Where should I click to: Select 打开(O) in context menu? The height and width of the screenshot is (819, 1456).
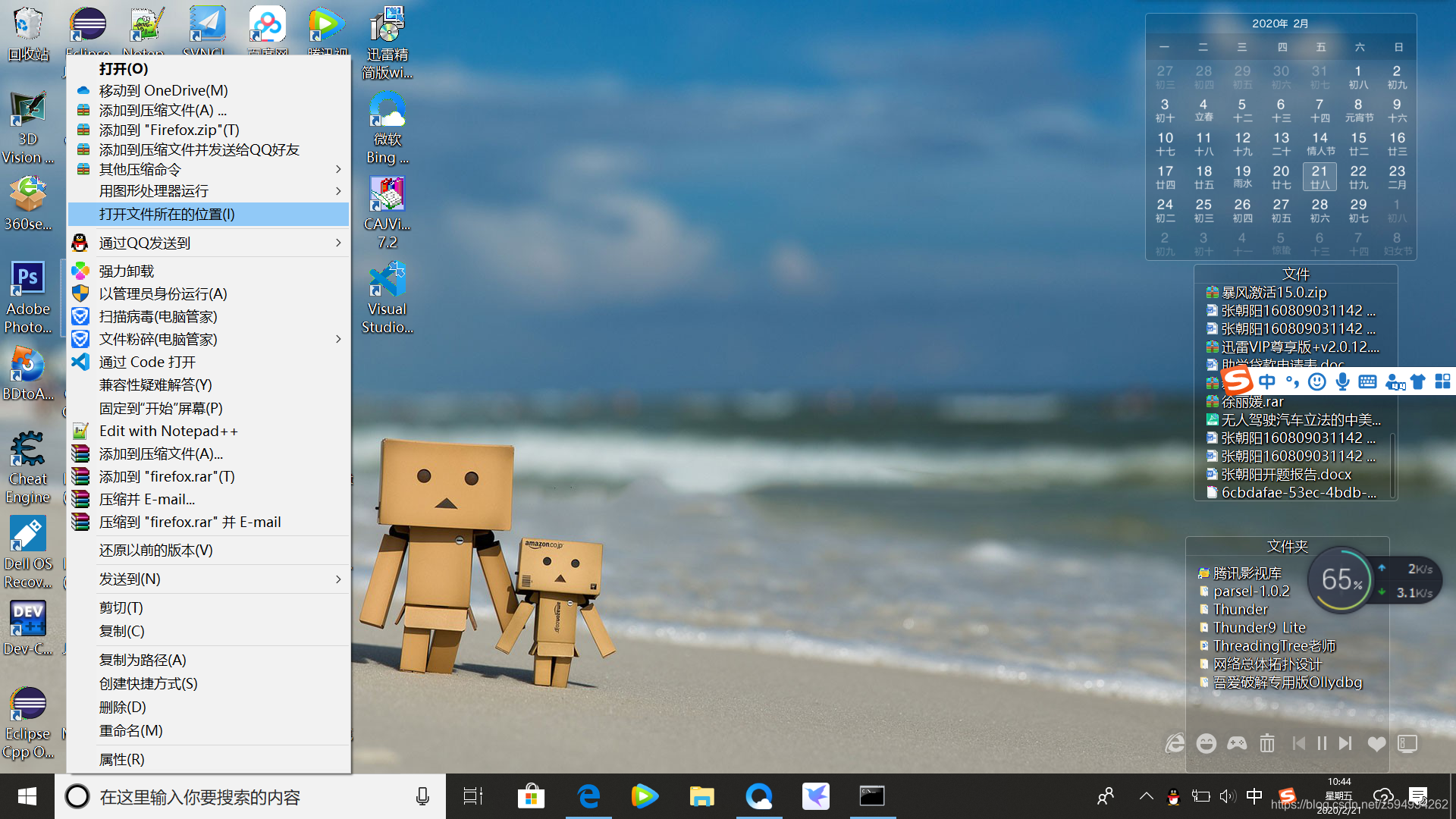(x=209, y=69)
